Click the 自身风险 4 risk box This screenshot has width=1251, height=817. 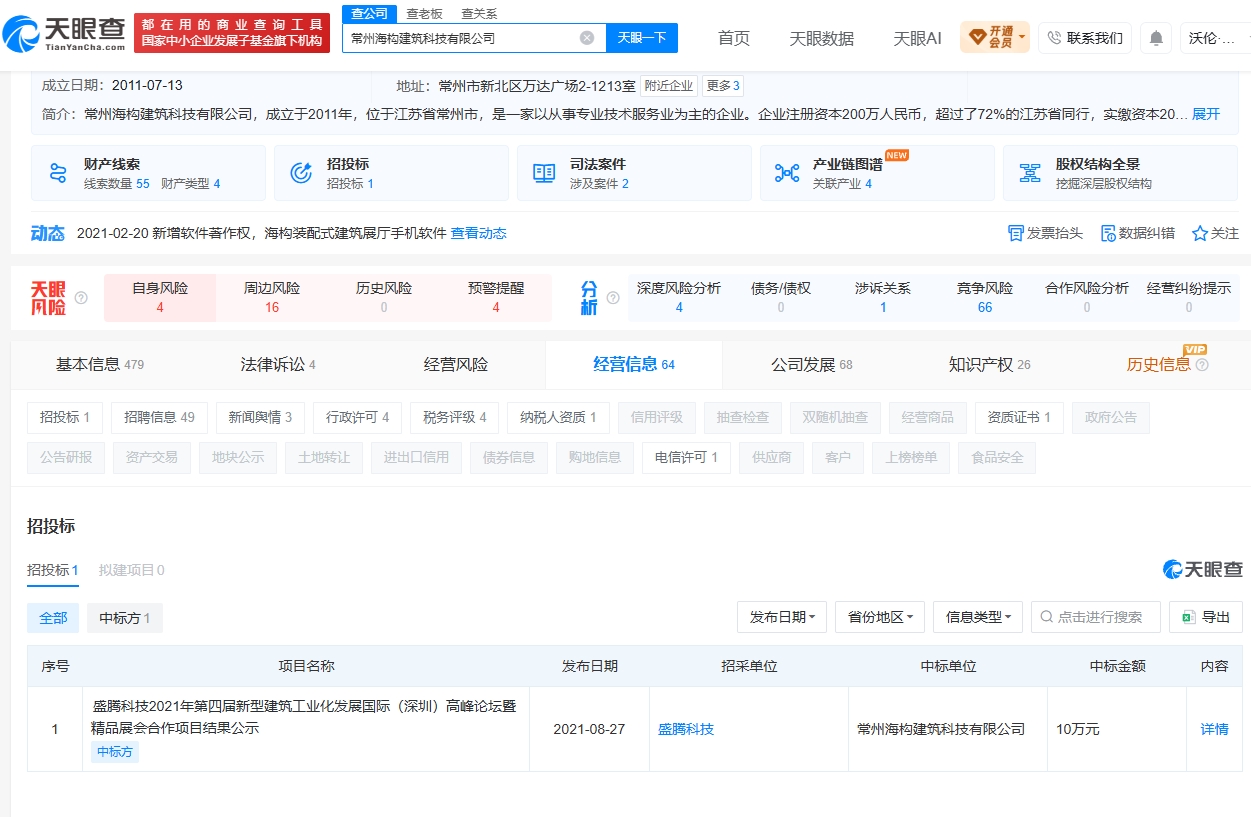pyautogui.click(x=160, y=298)
